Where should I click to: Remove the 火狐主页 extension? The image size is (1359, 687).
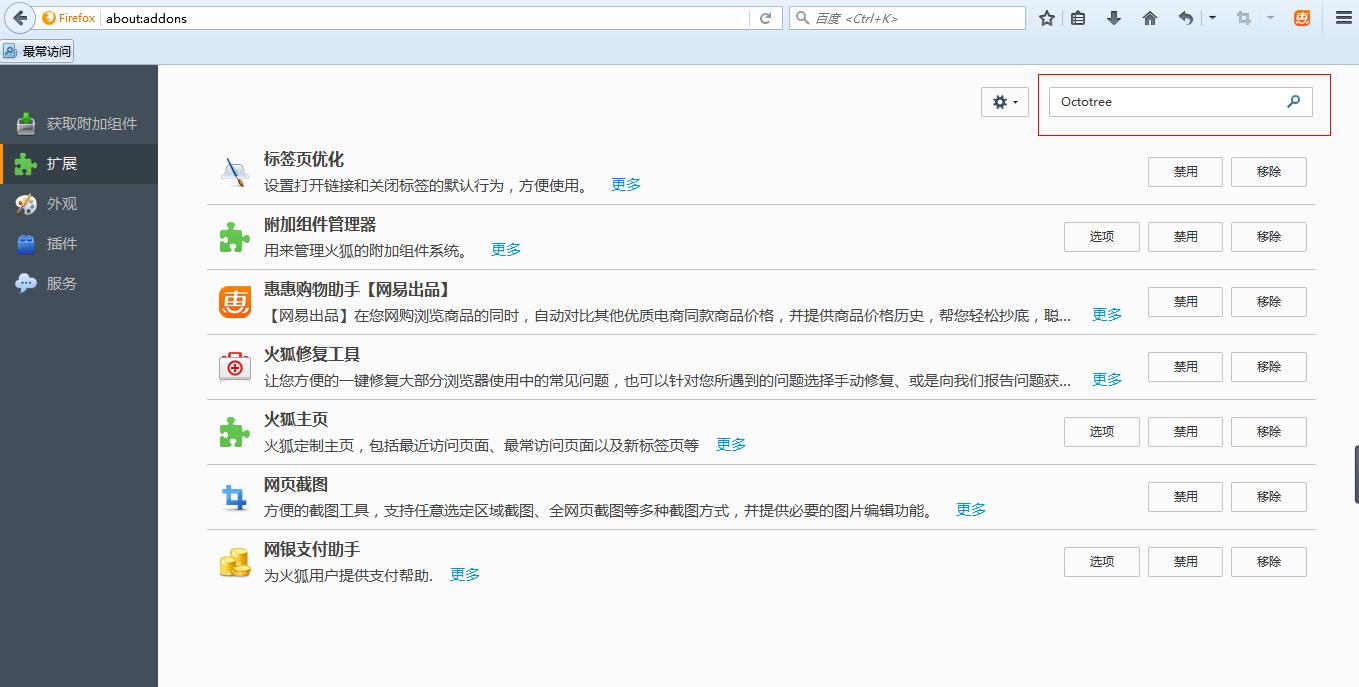(x=1269, y=432)
